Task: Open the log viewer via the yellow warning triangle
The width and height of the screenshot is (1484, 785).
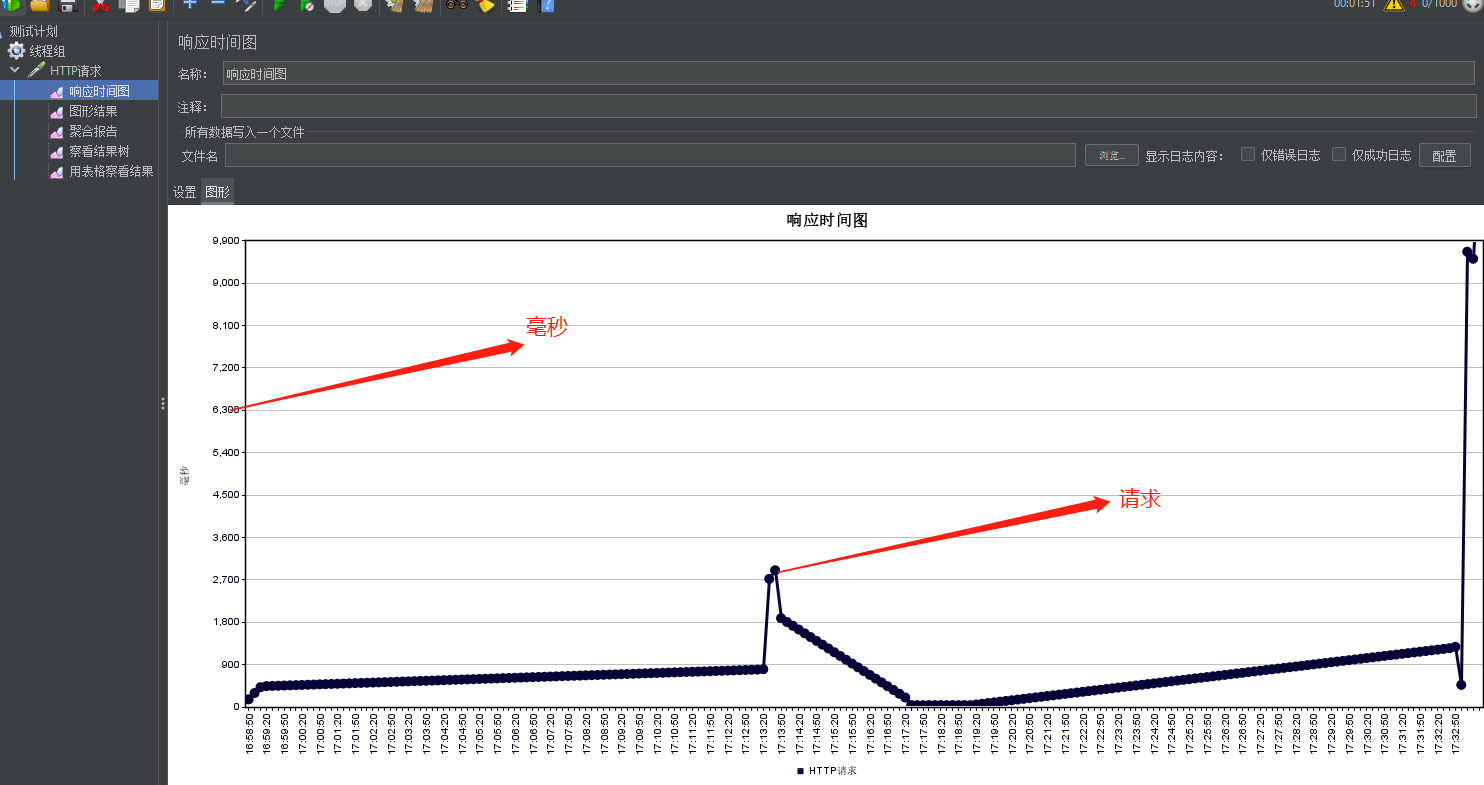Action: click(x=1394, y=4)
